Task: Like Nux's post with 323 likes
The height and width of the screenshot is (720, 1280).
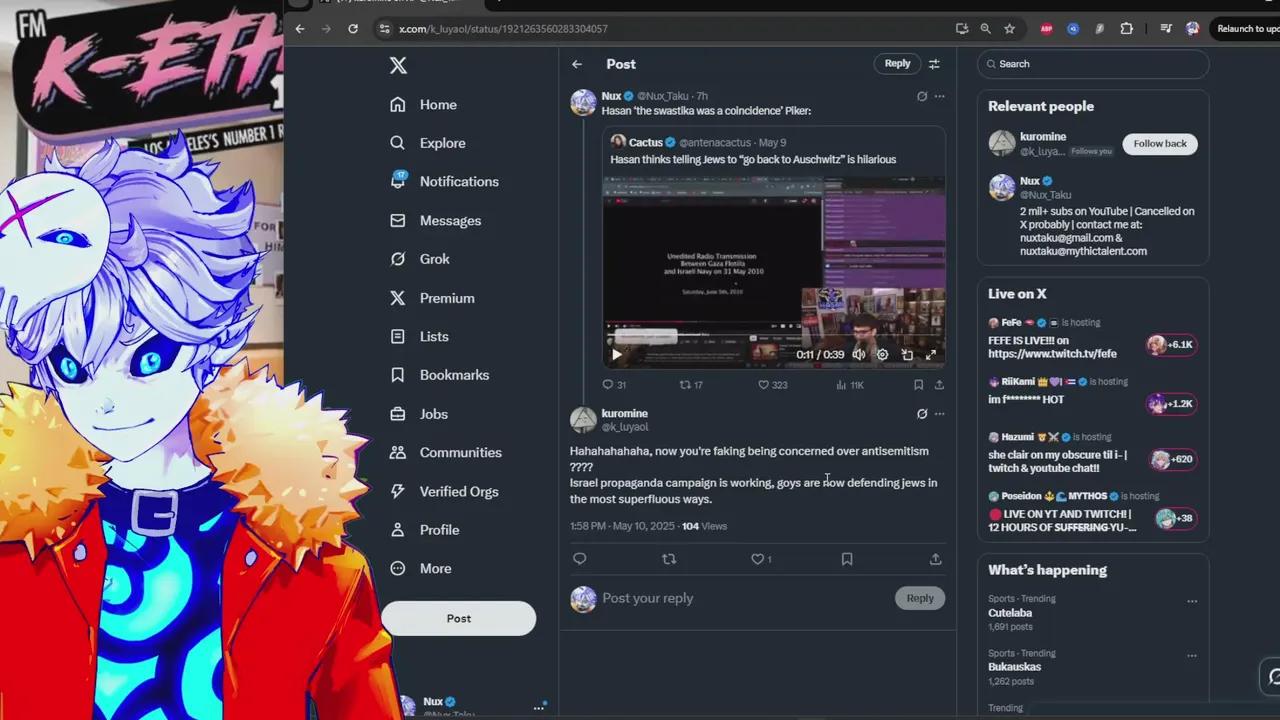Action: point(772,384)
